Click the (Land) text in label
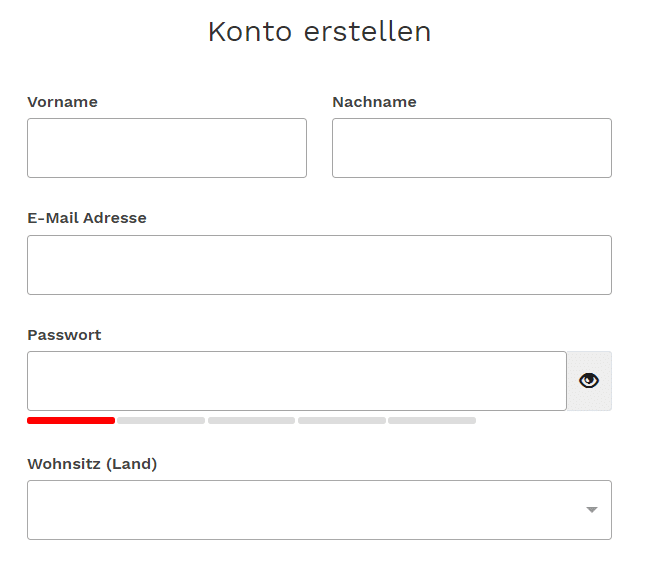Screen dimensions: 645x564 132,464
